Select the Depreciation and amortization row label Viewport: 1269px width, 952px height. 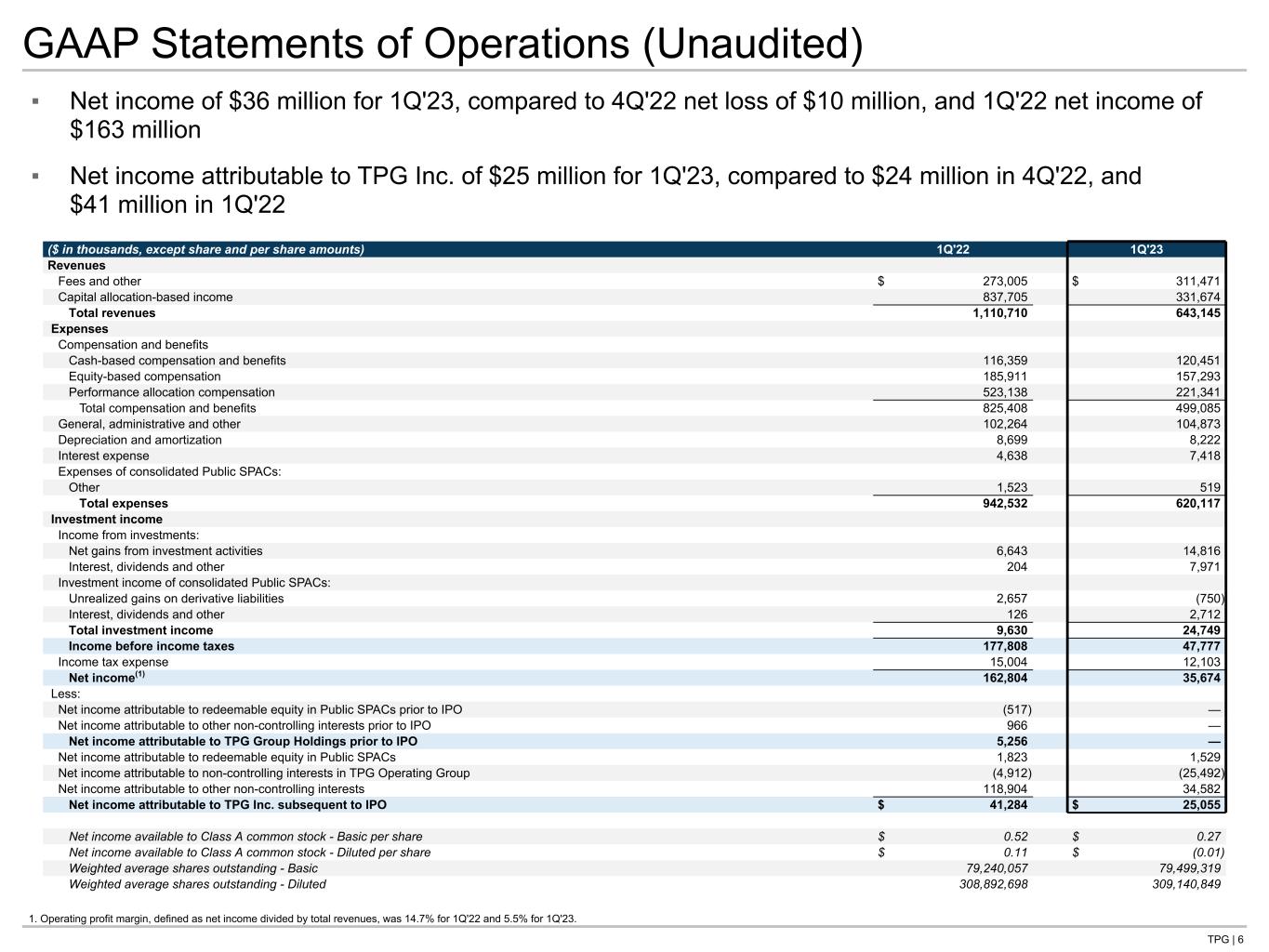point(139,440)
